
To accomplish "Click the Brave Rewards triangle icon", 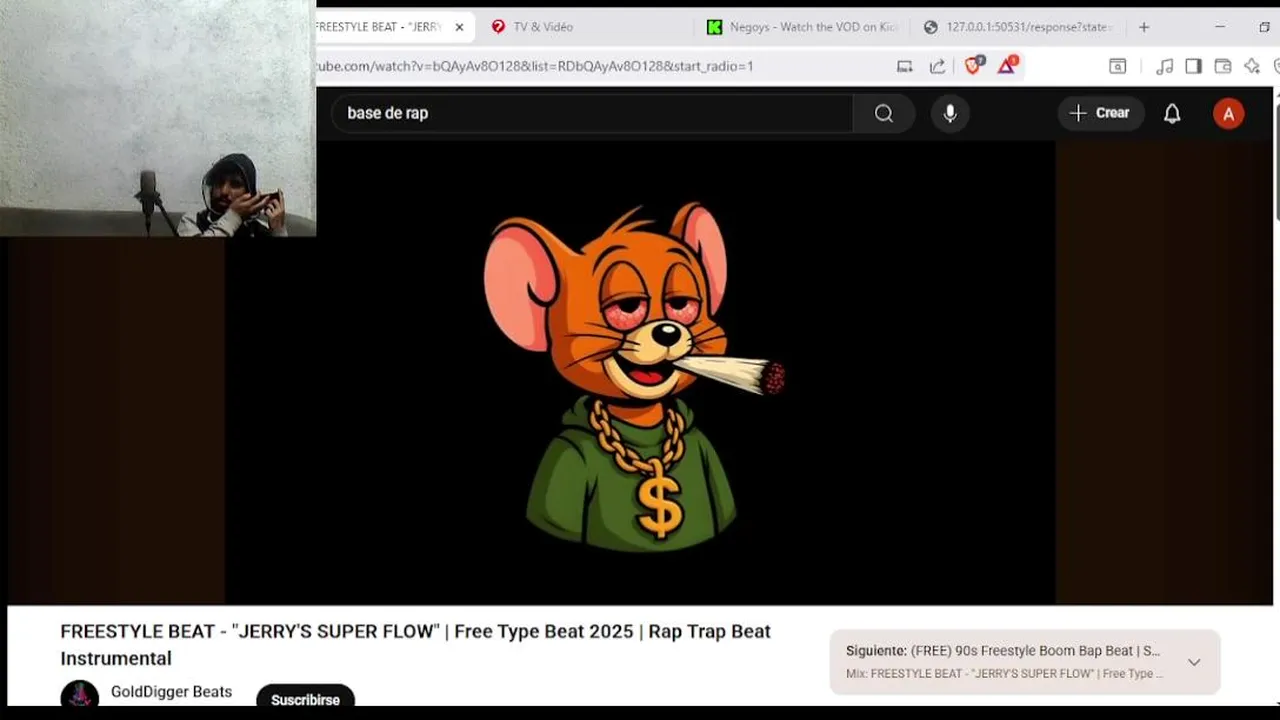I will (x=1006, y=66).
